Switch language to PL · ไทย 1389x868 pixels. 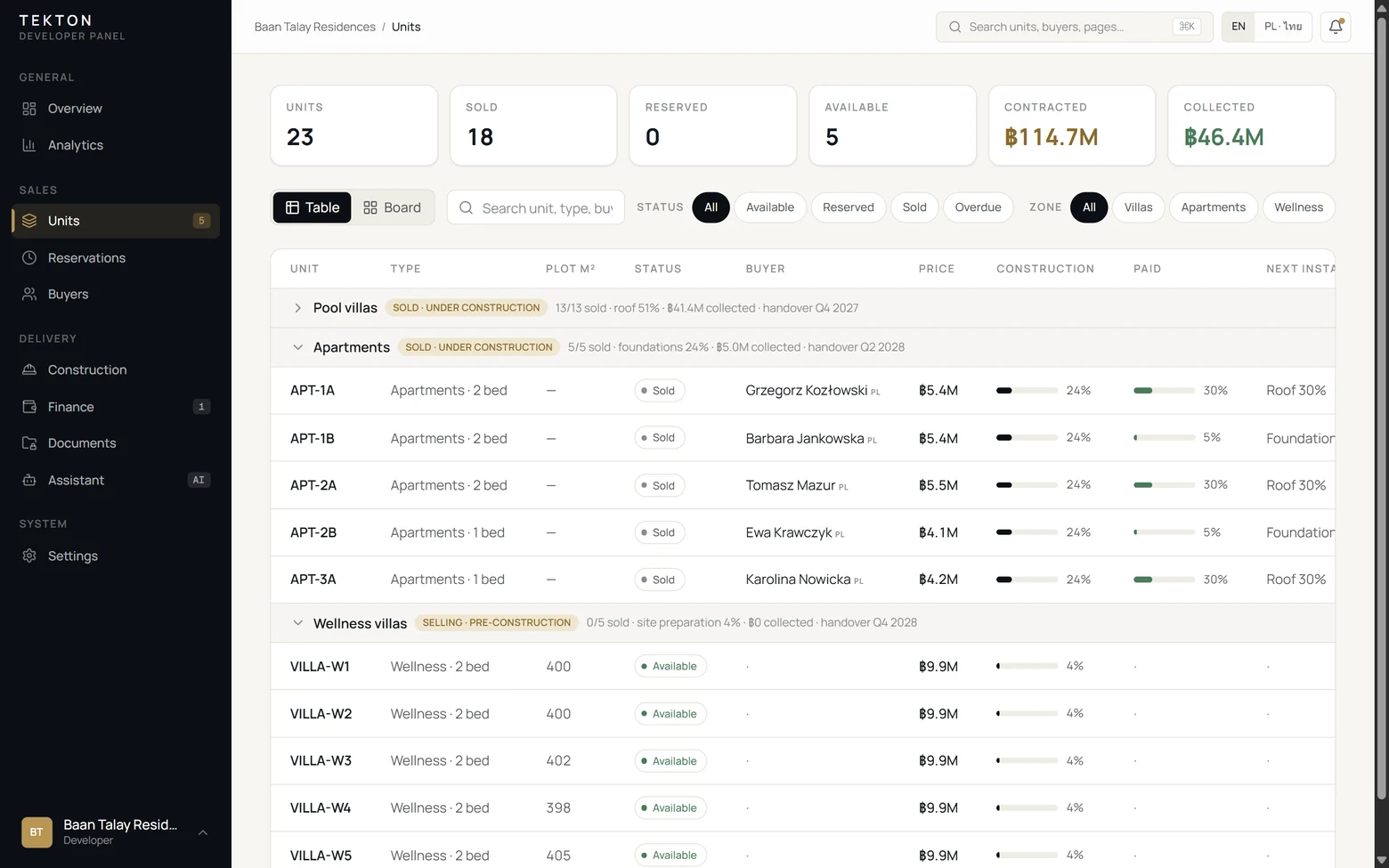1283,27
